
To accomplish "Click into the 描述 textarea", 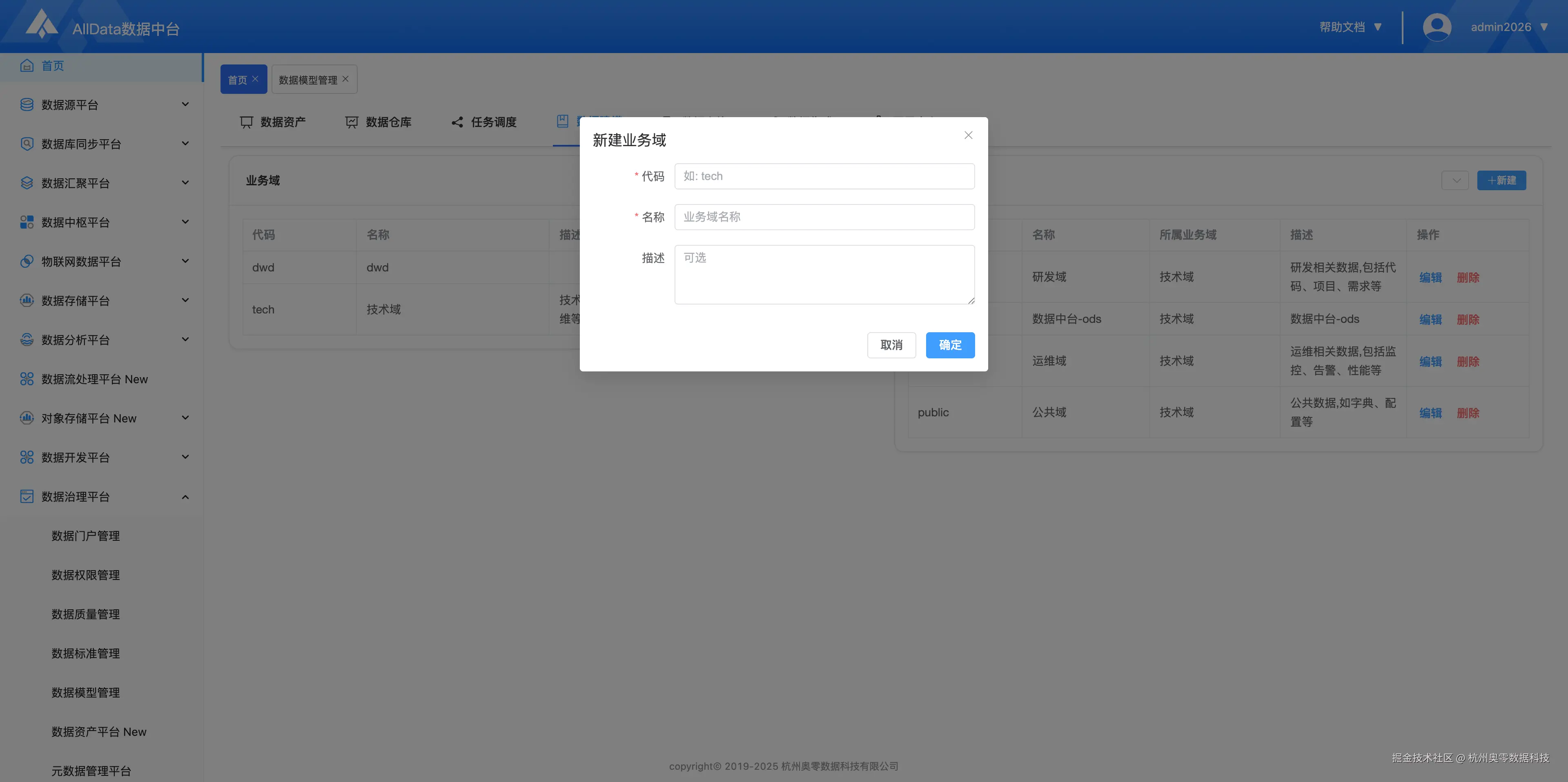I will [824, 274].
